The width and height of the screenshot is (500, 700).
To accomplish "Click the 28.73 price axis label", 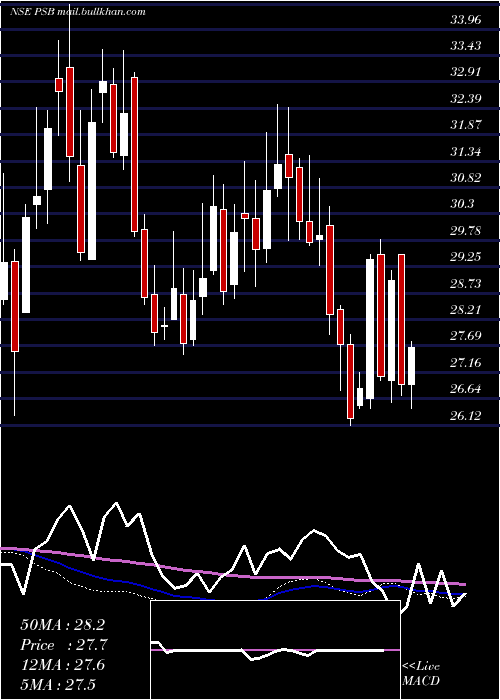I will [x=466, y=283].
